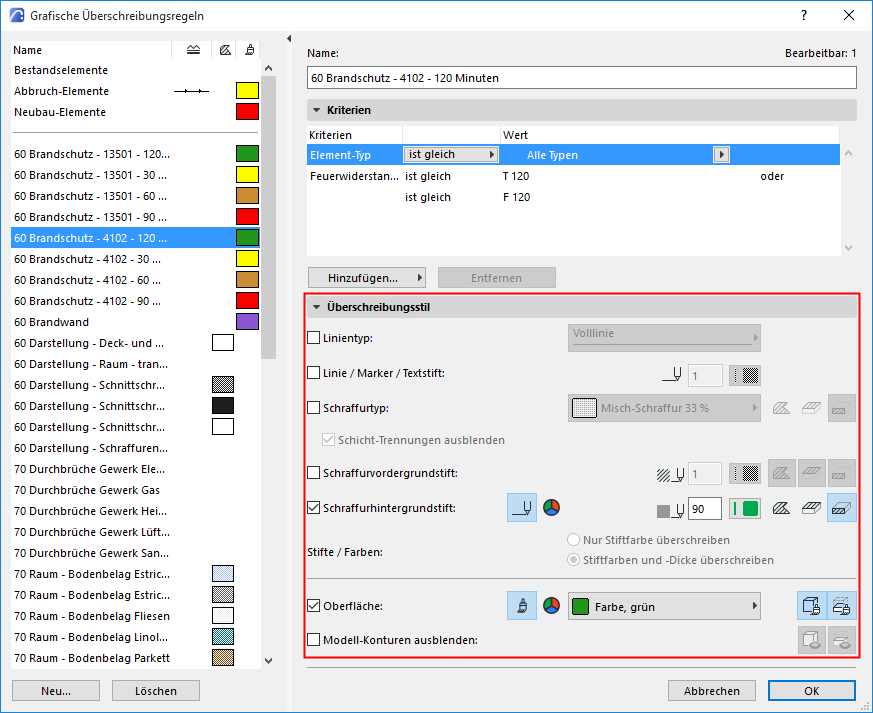Click the uniform pen icon in Schraffurhintergrundstift row
Image resolution: width=873 pixels, height=713 pixels.
(522, 508)
